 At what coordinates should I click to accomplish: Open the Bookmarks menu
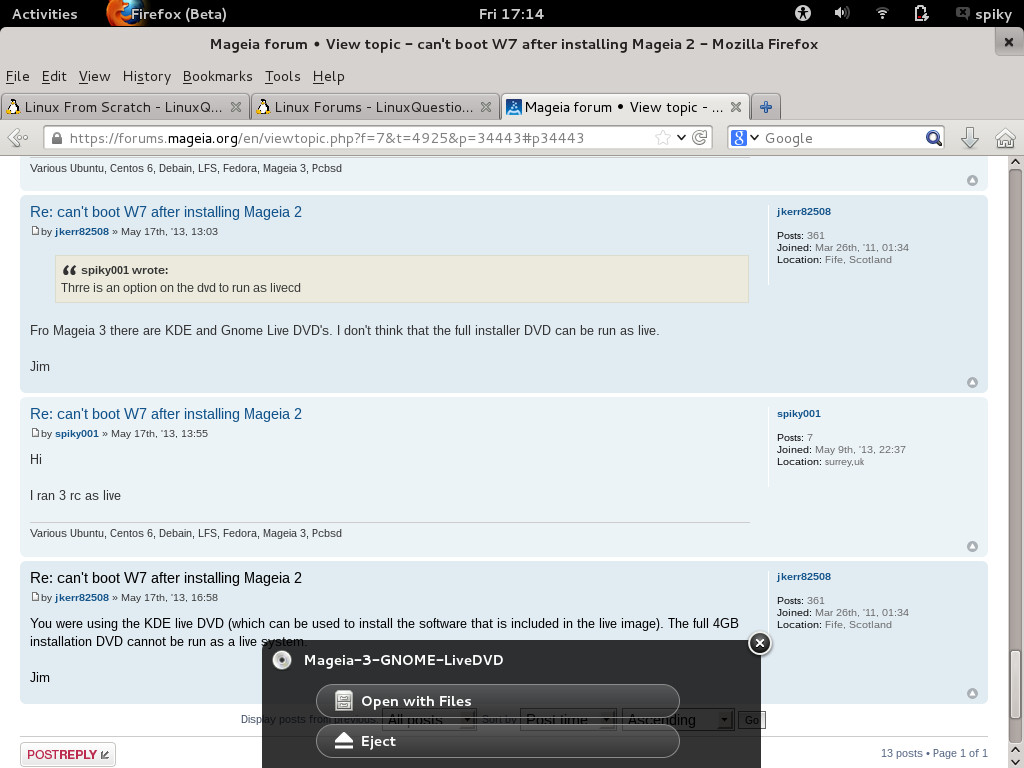(217, 76)
